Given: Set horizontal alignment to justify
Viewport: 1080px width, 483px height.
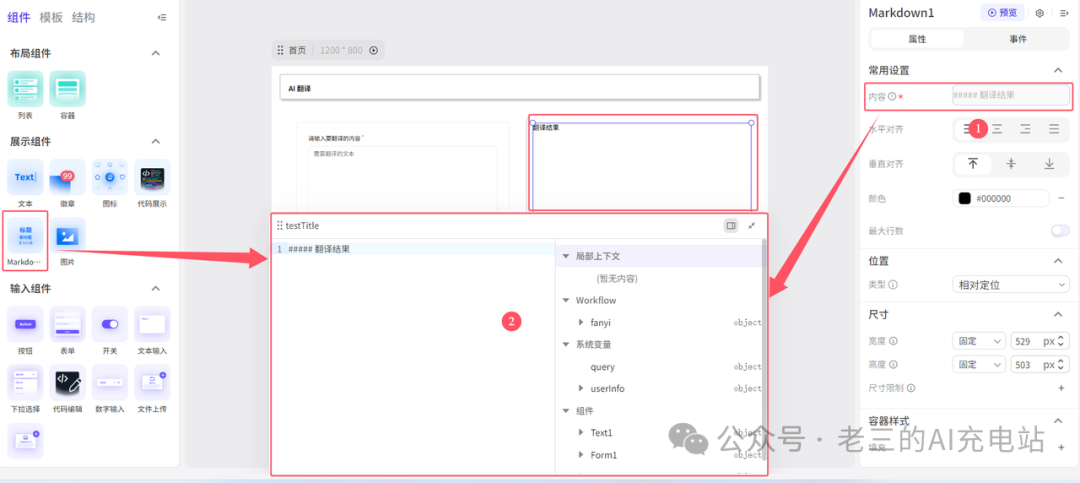Looking at the screenshot, I should 1054,129.
